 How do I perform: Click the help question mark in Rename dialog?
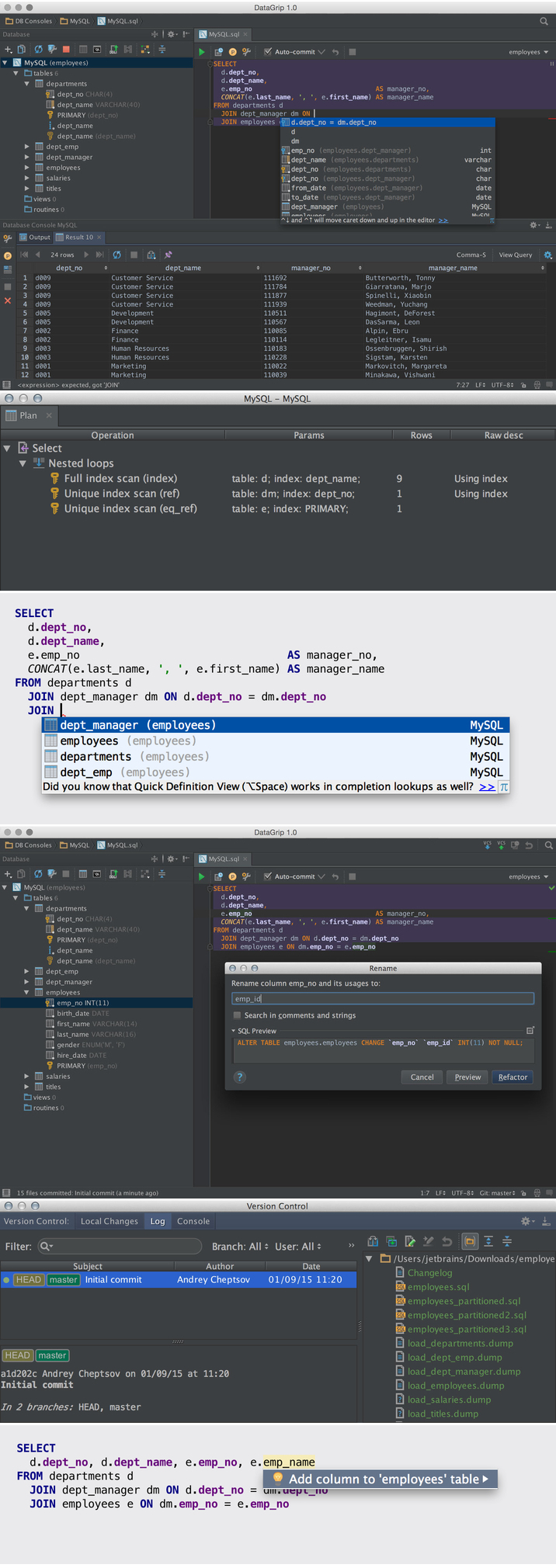point(240,1077)
